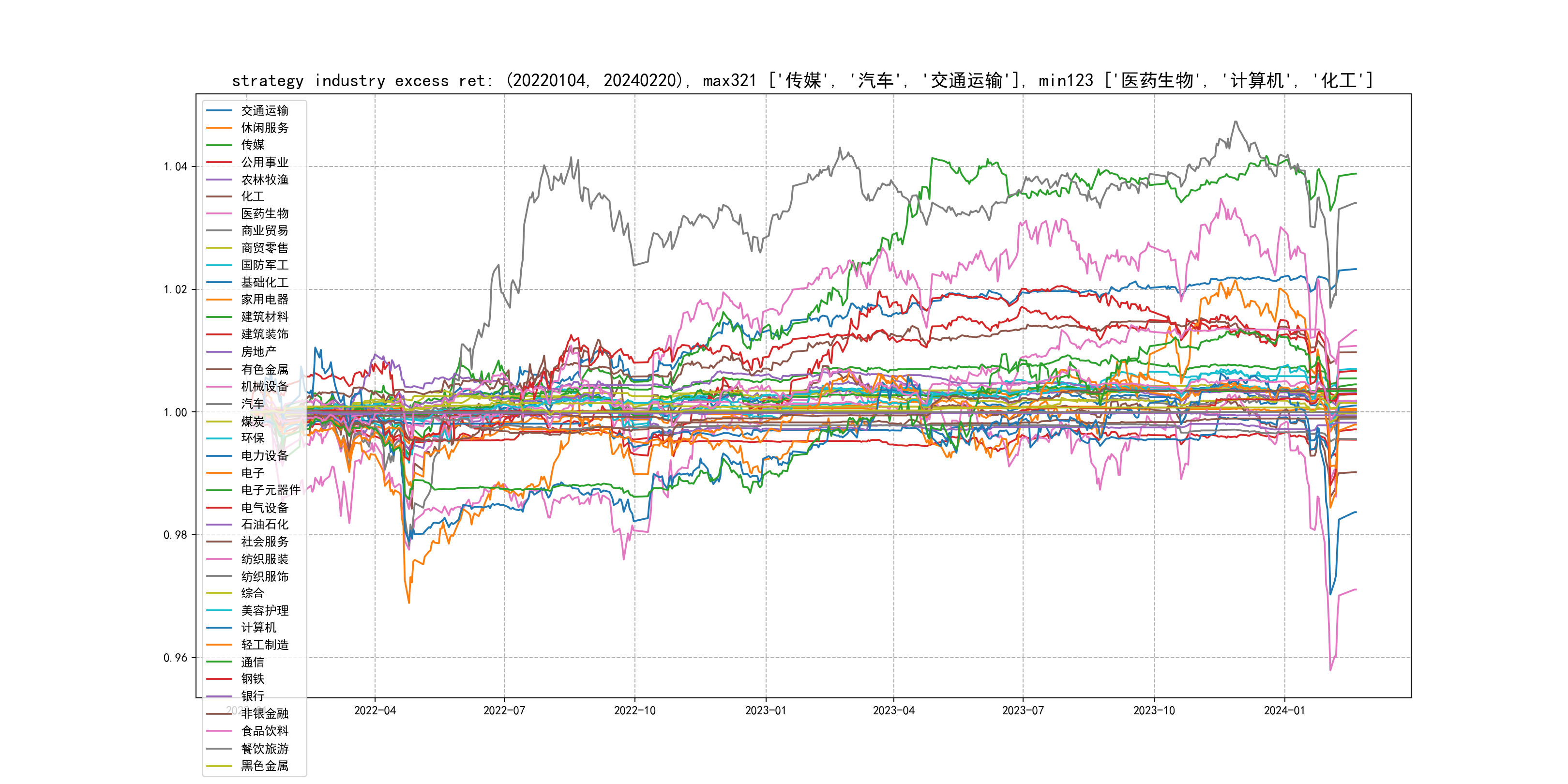Click the 汽车 legend entry
The width and height of the screenshot is (1568, 784).
pos(253,404)
